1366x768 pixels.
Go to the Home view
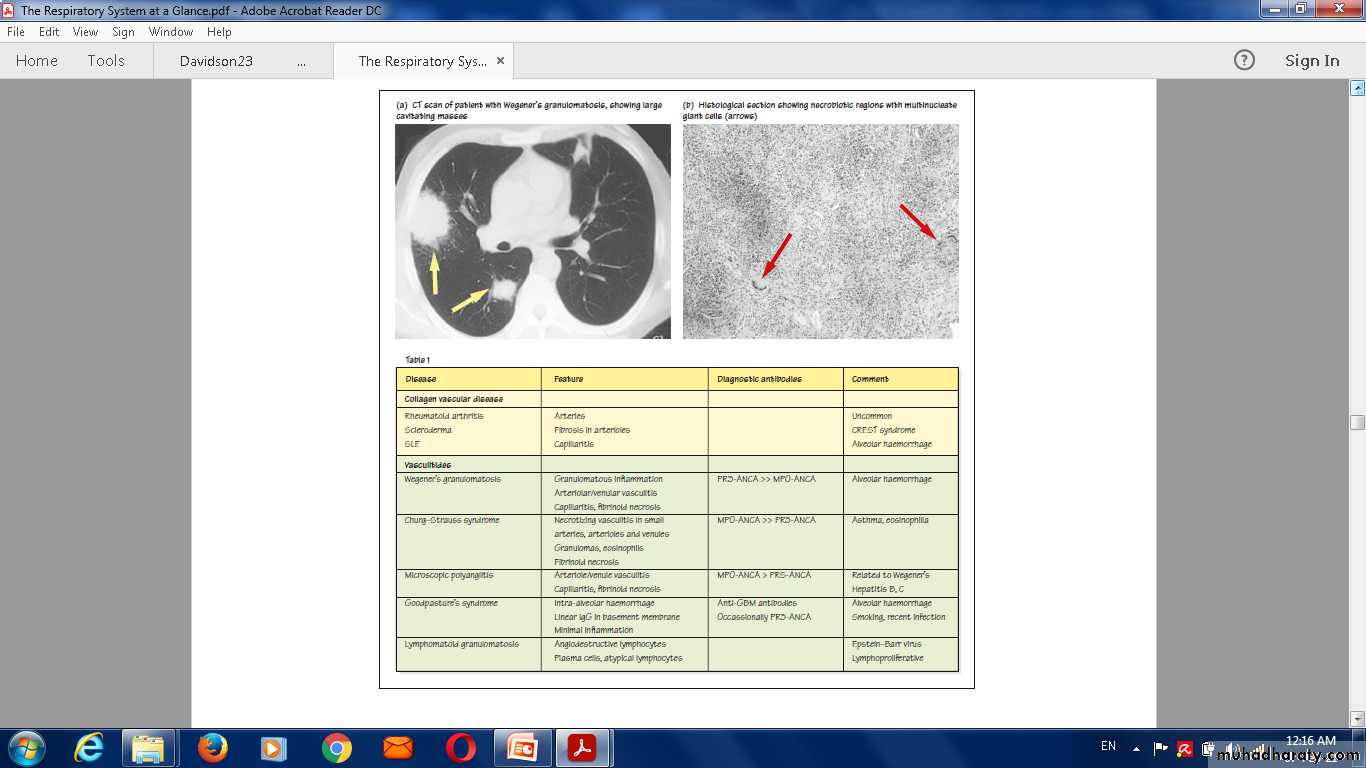point(37,61)
